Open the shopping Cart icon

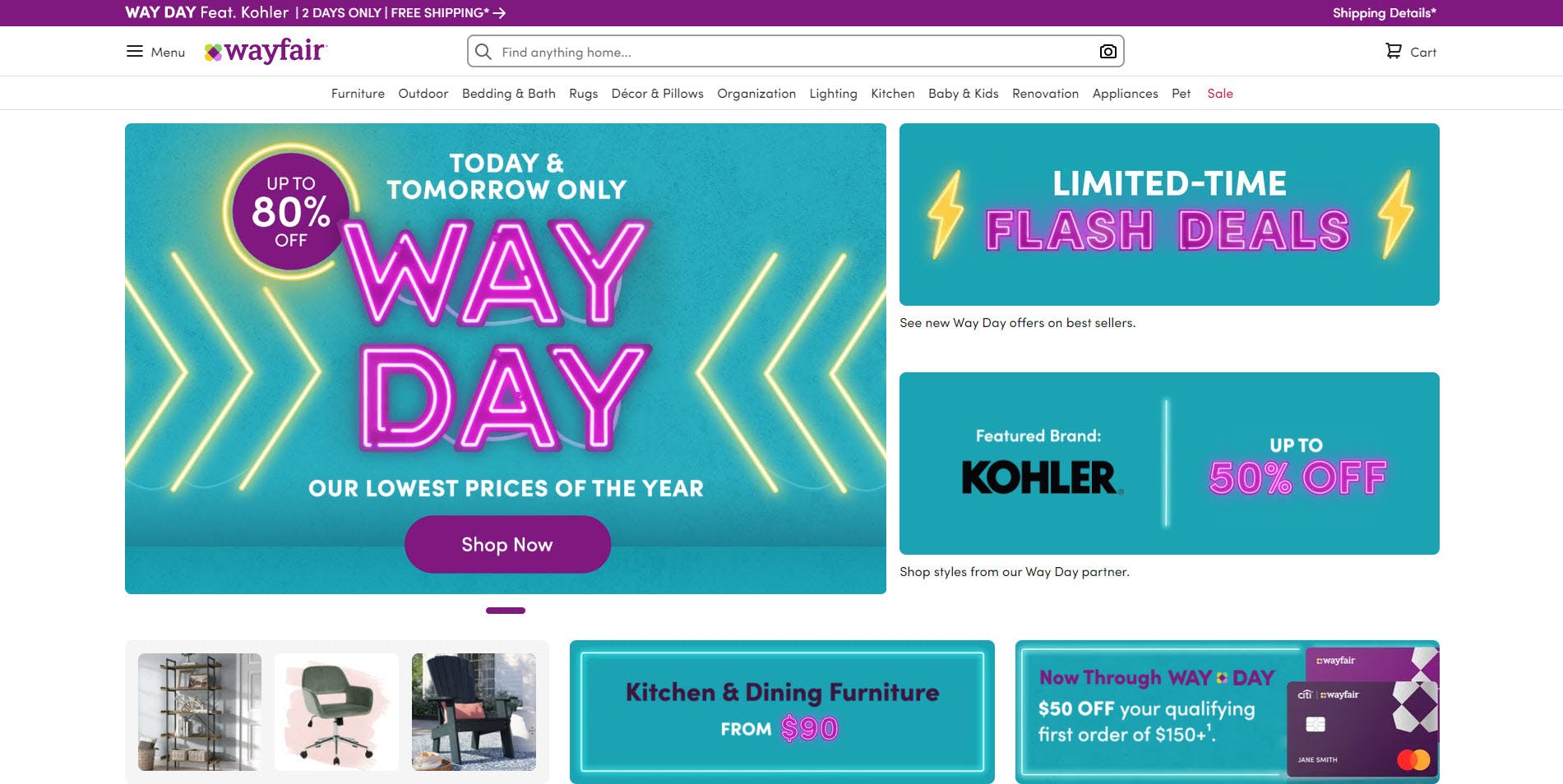pos(1394,52)
